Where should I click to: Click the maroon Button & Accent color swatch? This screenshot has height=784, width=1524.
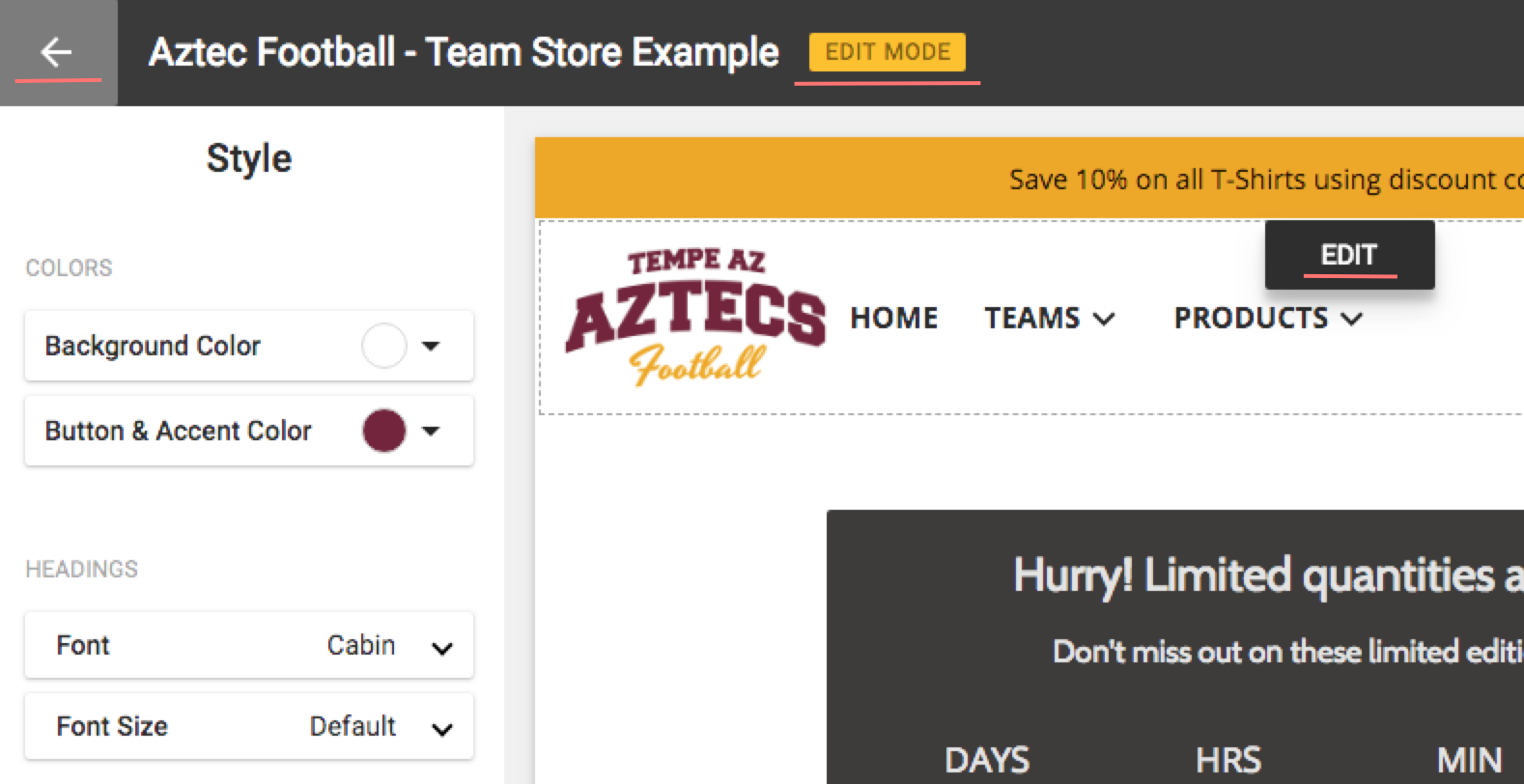[383, 431]
